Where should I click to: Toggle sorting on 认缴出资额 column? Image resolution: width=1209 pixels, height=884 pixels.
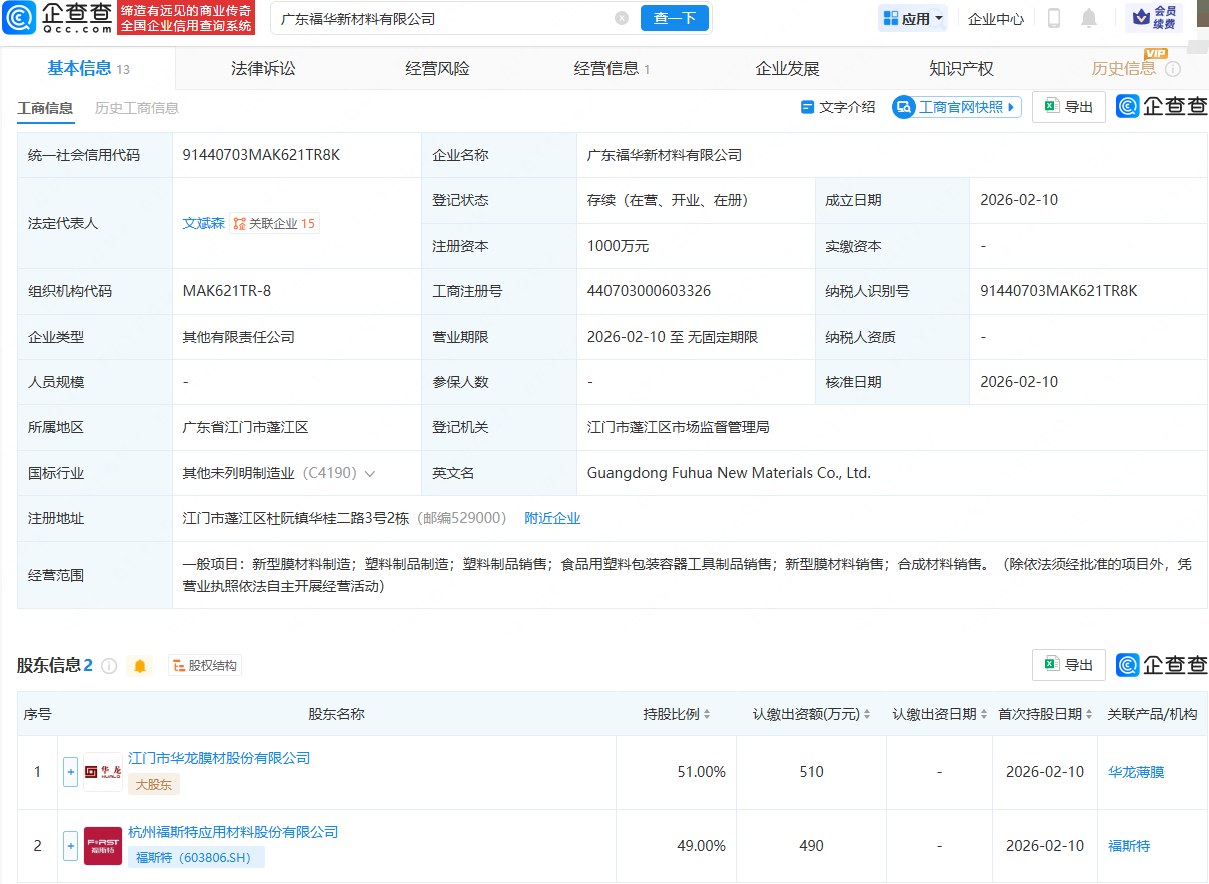click(869, 714)
